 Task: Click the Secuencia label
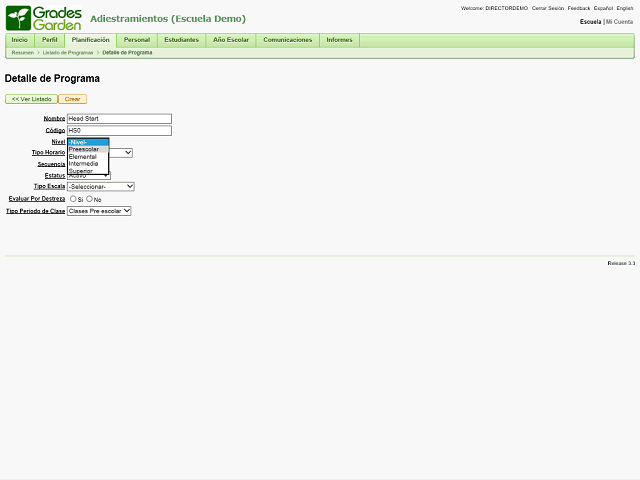pos(51,164)
